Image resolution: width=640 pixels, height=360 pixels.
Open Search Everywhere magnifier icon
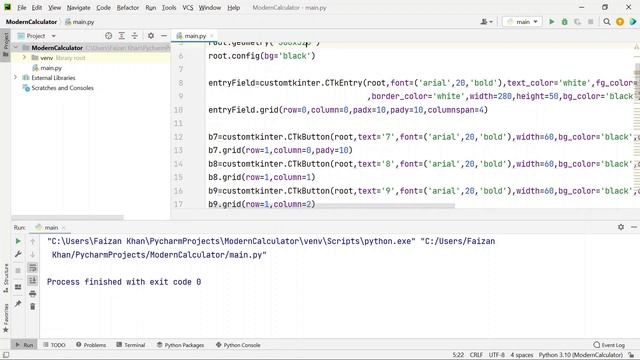tap(607, 22)
